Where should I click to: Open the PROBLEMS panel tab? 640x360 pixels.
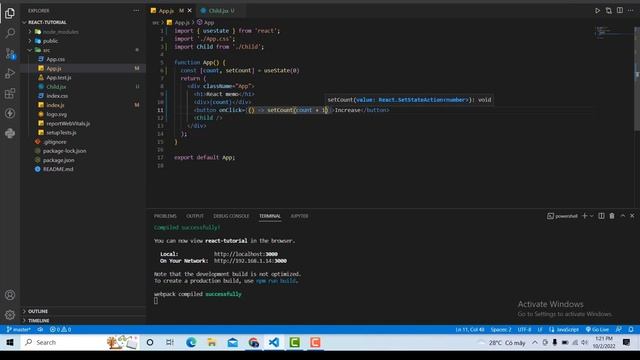[165, 216]
